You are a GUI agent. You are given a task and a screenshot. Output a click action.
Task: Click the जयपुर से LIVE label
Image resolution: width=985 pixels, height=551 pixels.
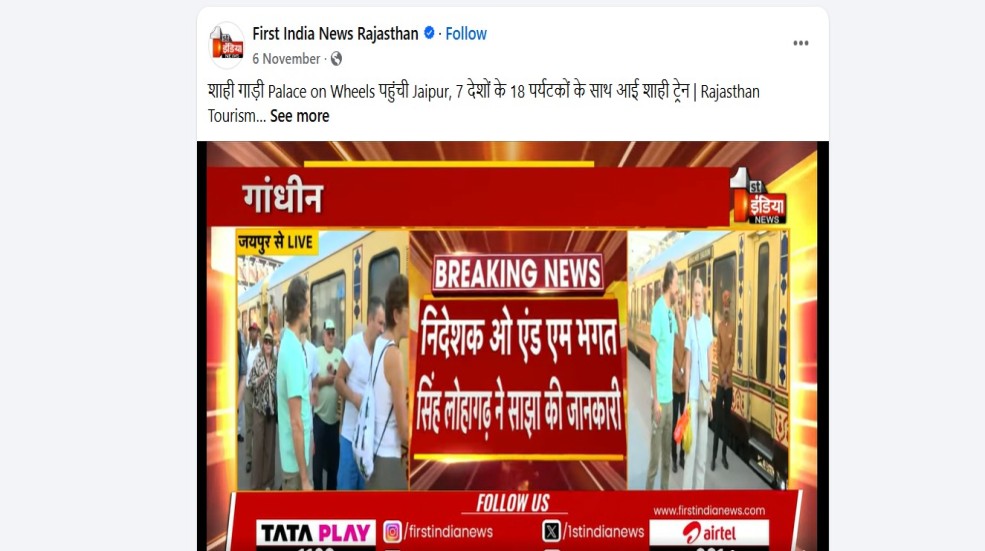tap(277, 242)
